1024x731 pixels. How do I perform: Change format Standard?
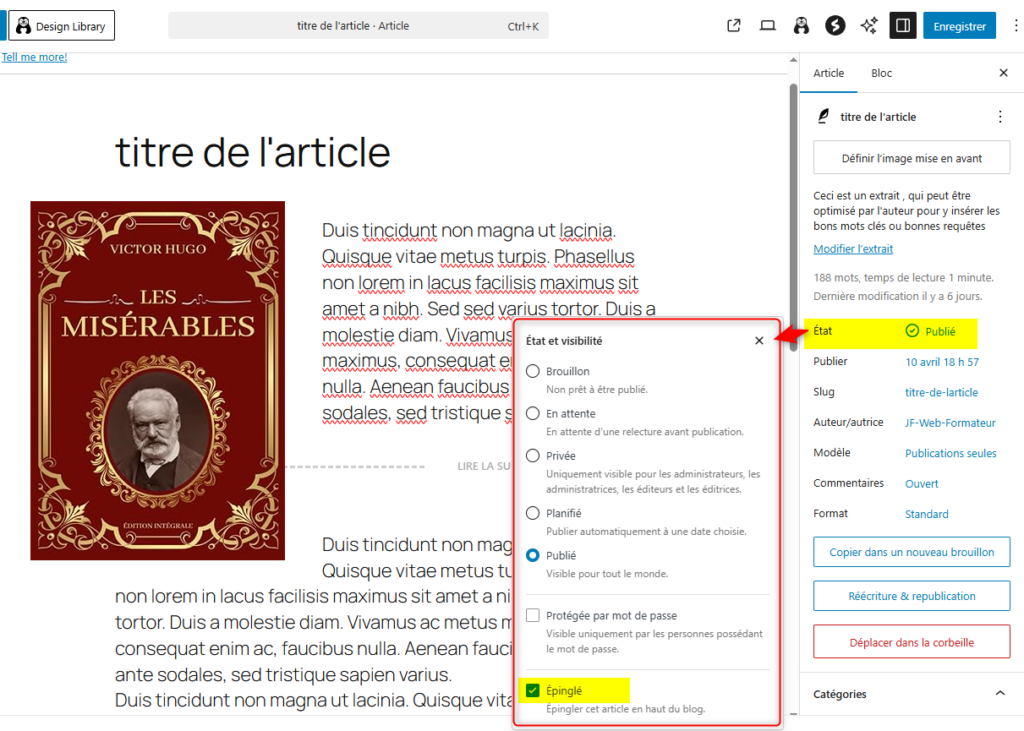[x=926, y=514]
